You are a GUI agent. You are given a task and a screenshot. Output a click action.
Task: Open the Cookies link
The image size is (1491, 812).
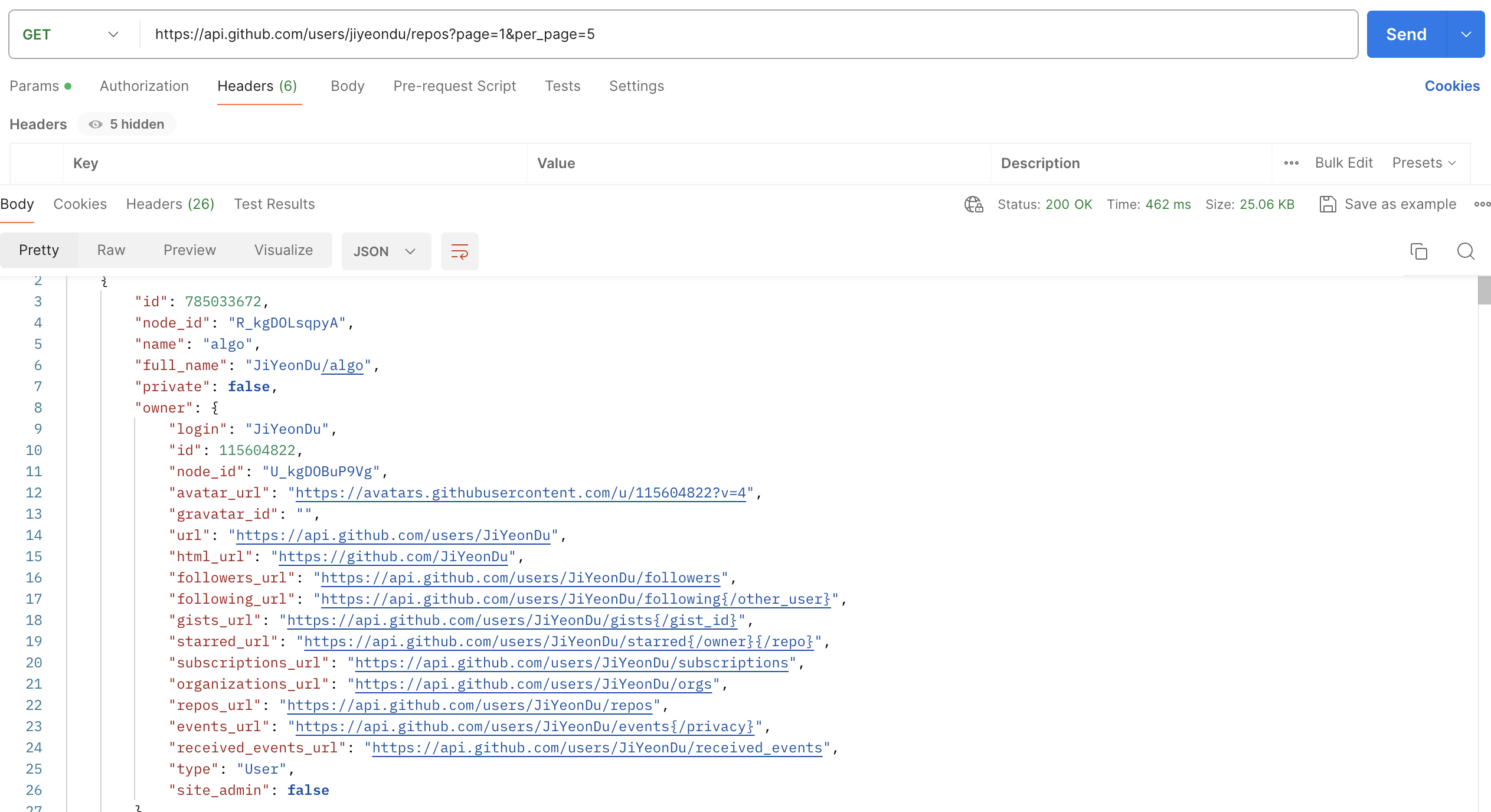pos(1451,86)
